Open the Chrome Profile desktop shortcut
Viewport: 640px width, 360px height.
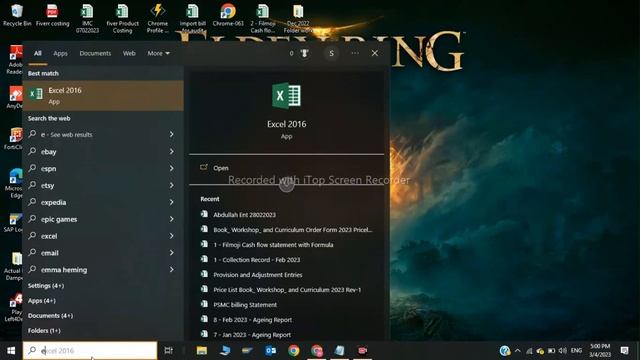158,18
